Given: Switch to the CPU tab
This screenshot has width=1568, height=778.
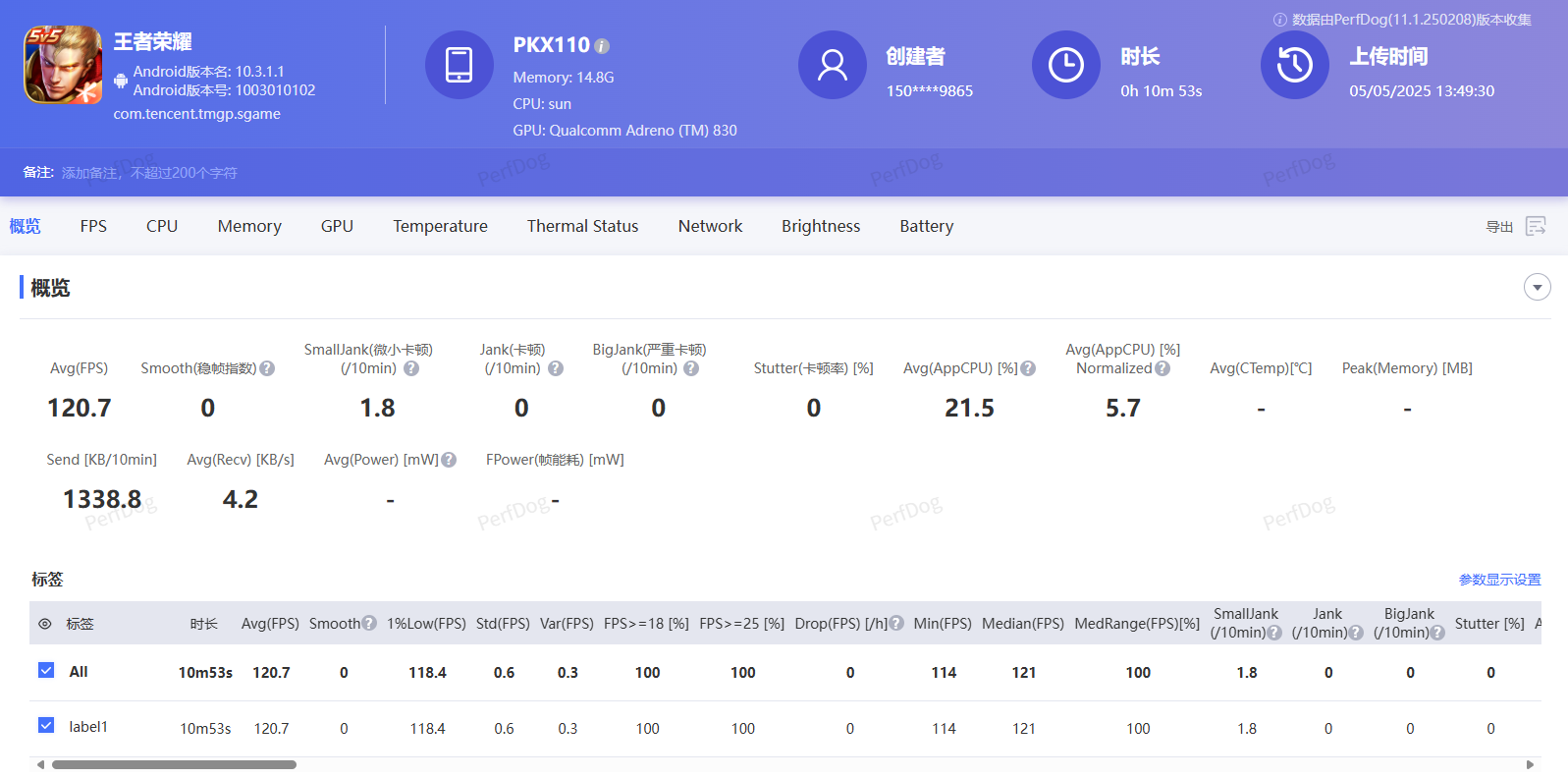Looking at the screenshot, I should 162,226.
